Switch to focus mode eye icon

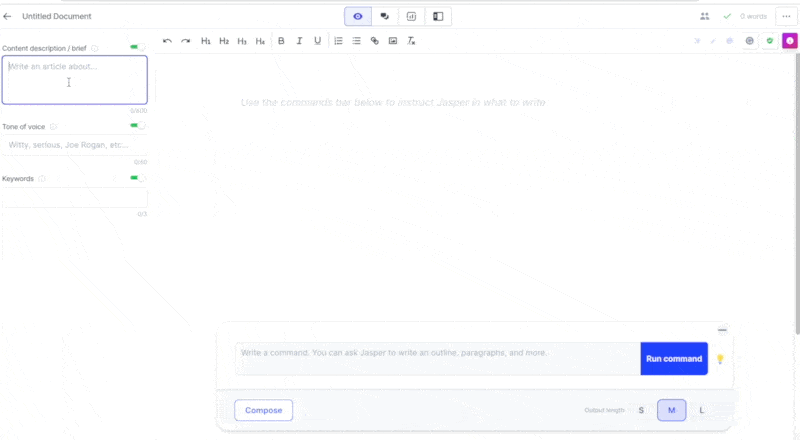click(x=358, y=16)
